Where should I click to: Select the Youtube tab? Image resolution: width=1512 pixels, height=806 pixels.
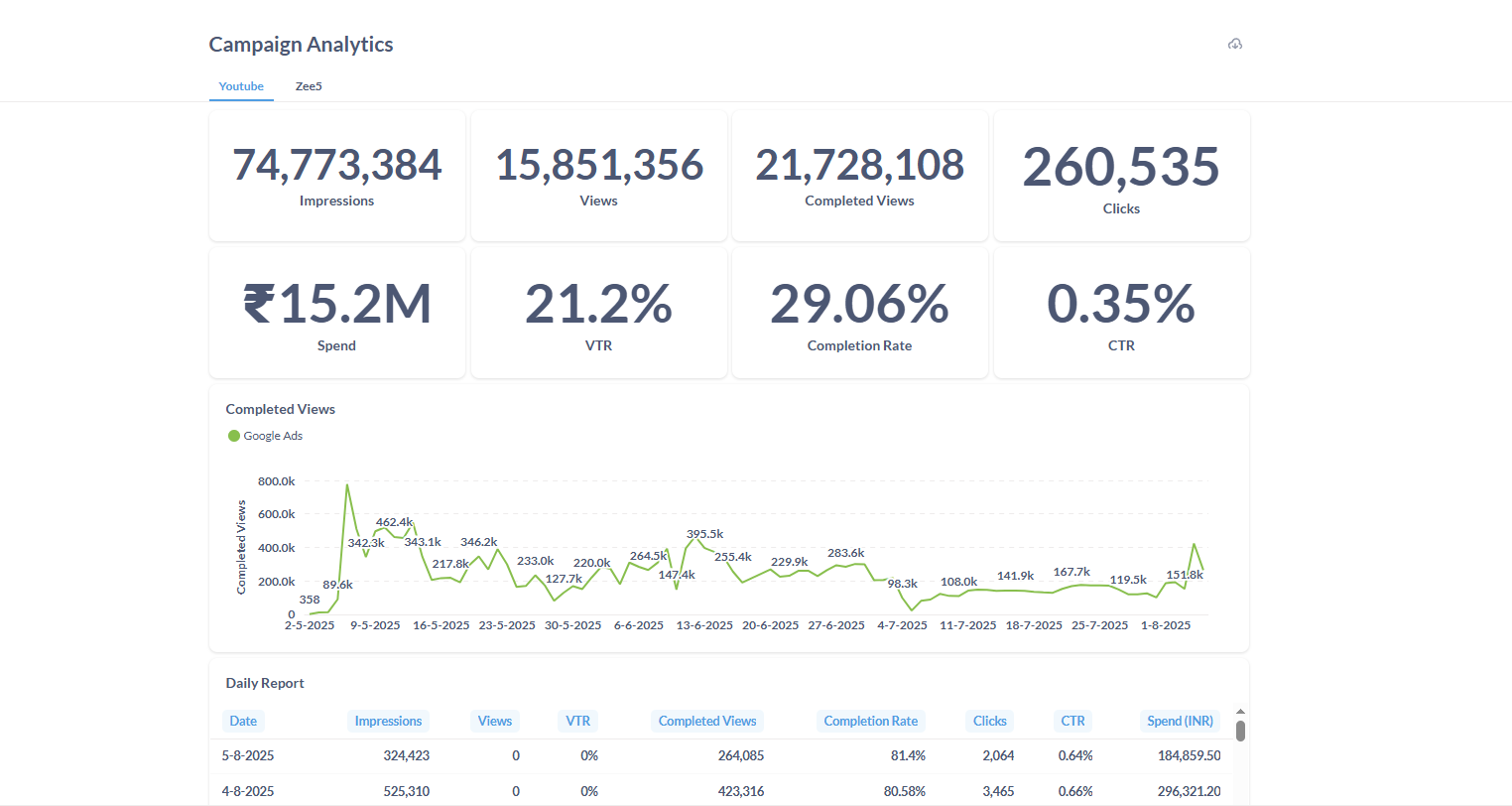tap(241, 86)
